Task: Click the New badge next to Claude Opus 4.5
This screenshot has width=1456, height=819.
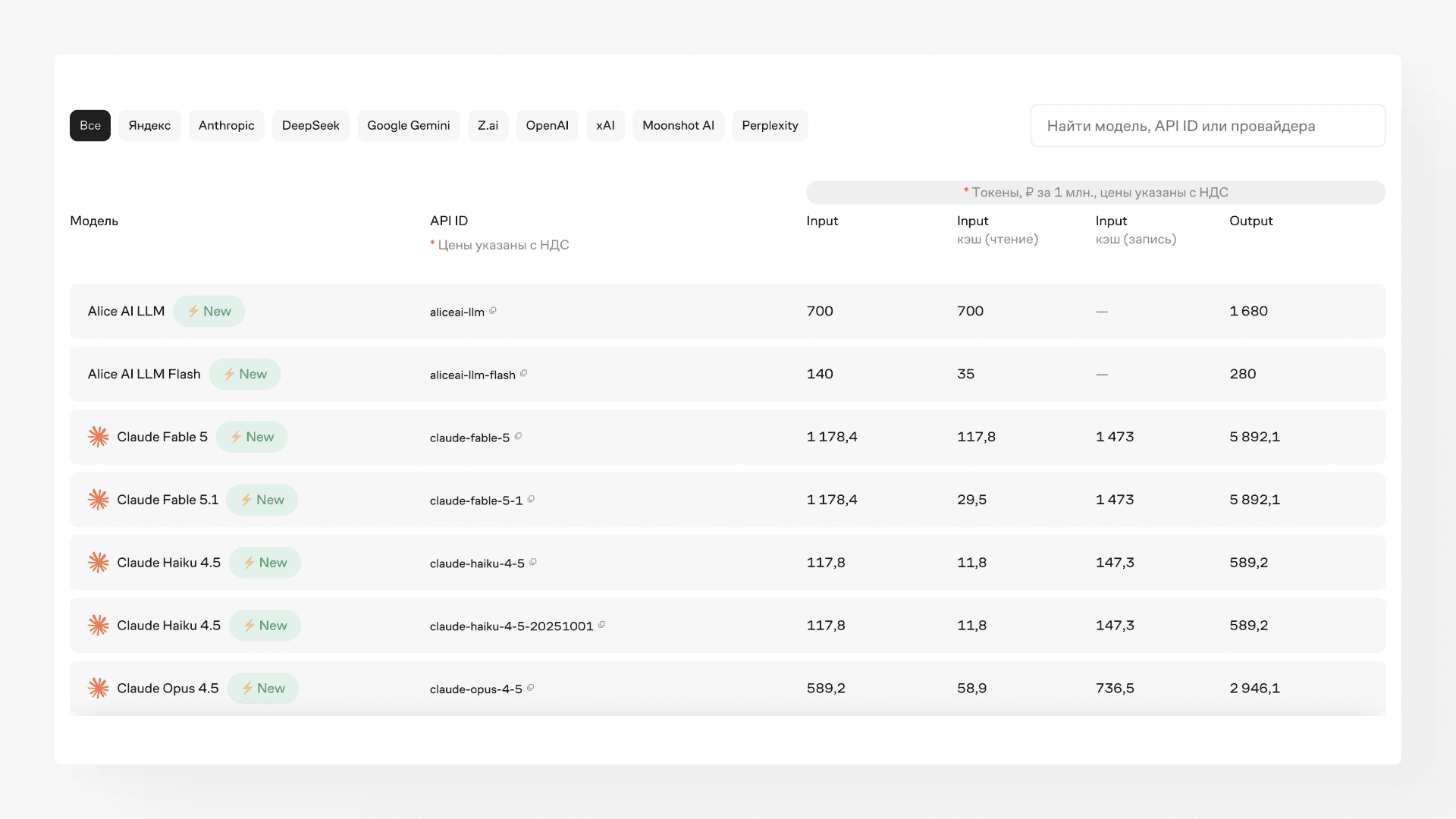Action: [x=263, y=689]
